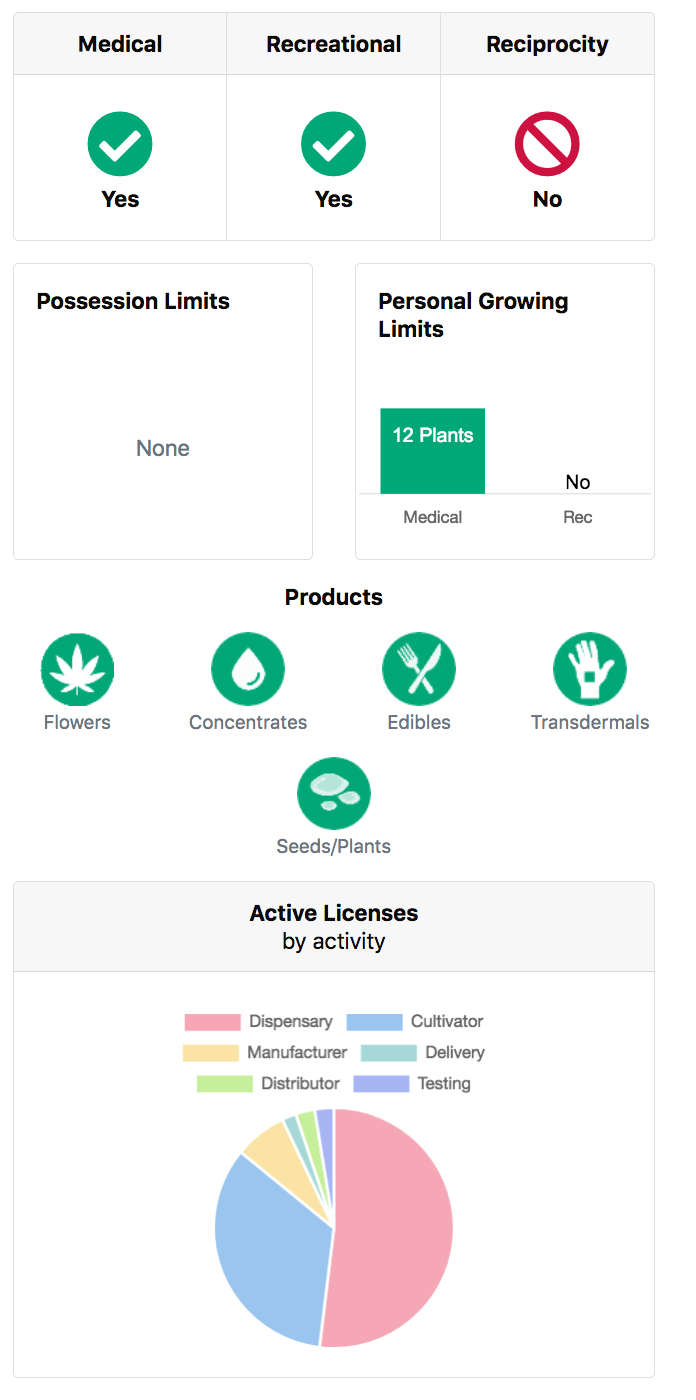Click the pink Dispensary pie slice
696x1400 pixels.
(x=395, y=1230)
